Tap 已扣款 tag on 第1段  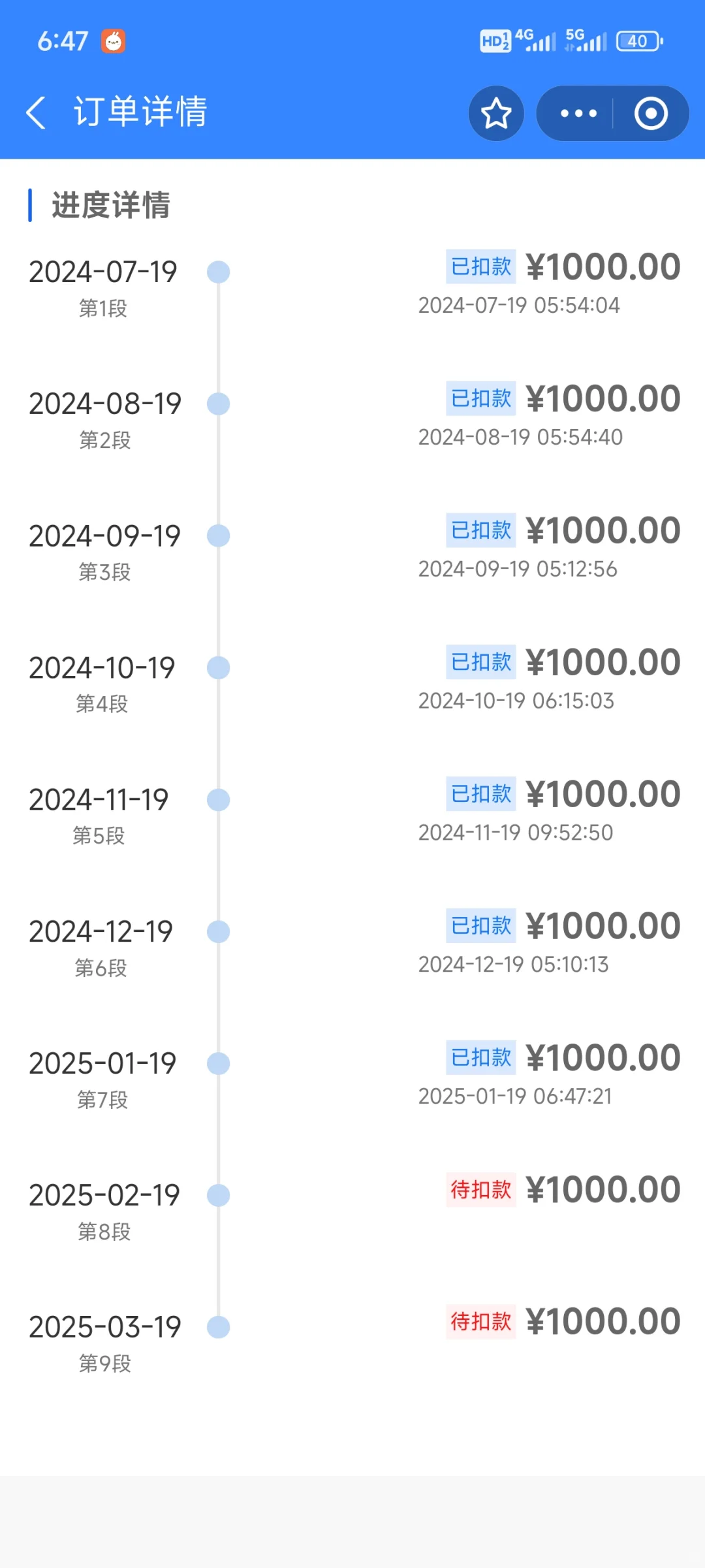pyautogui.click(x=481, y=266)
